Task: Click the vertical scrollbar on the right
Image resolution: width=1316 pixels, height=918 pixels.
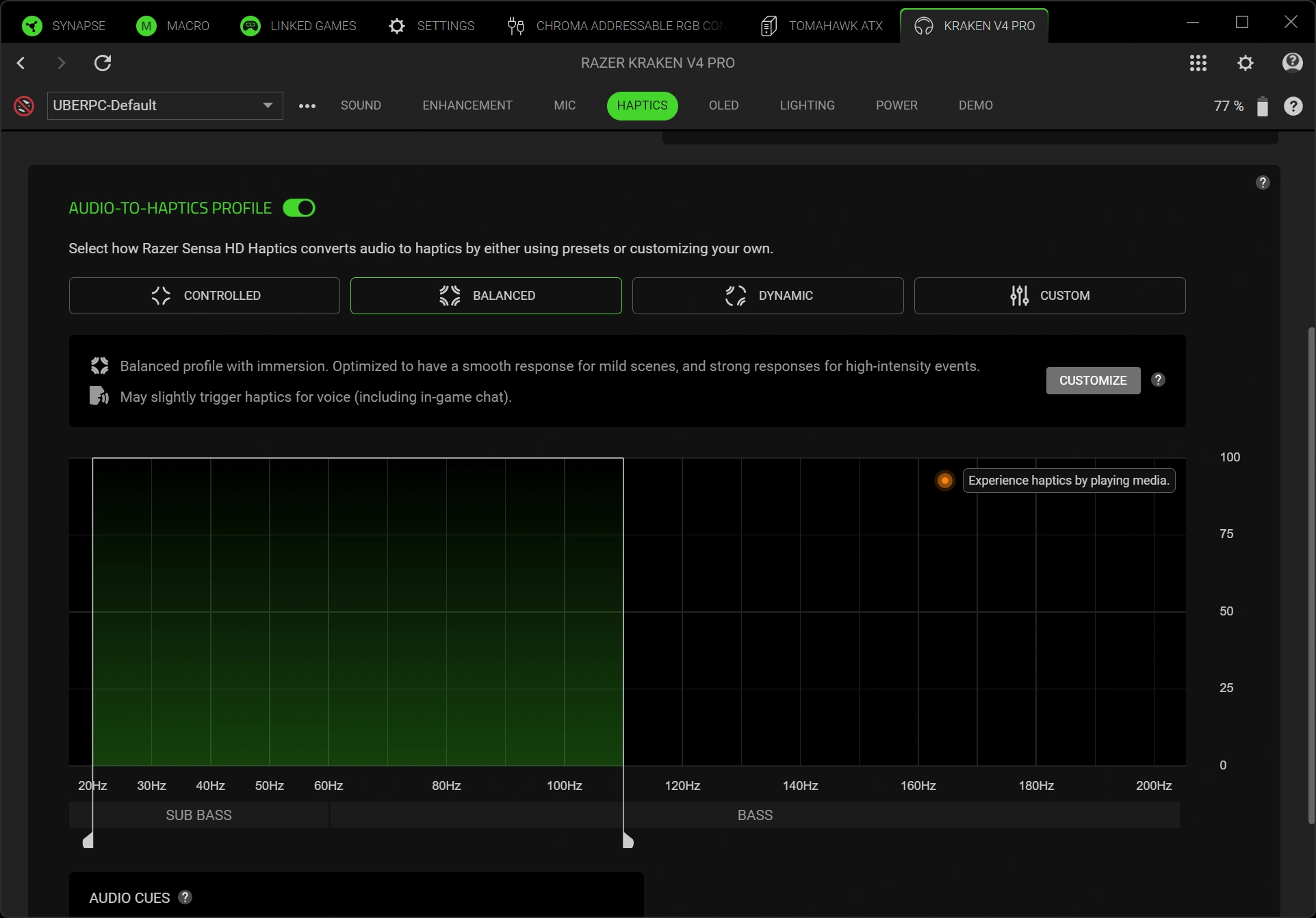Action: [x=1311, y=575]
